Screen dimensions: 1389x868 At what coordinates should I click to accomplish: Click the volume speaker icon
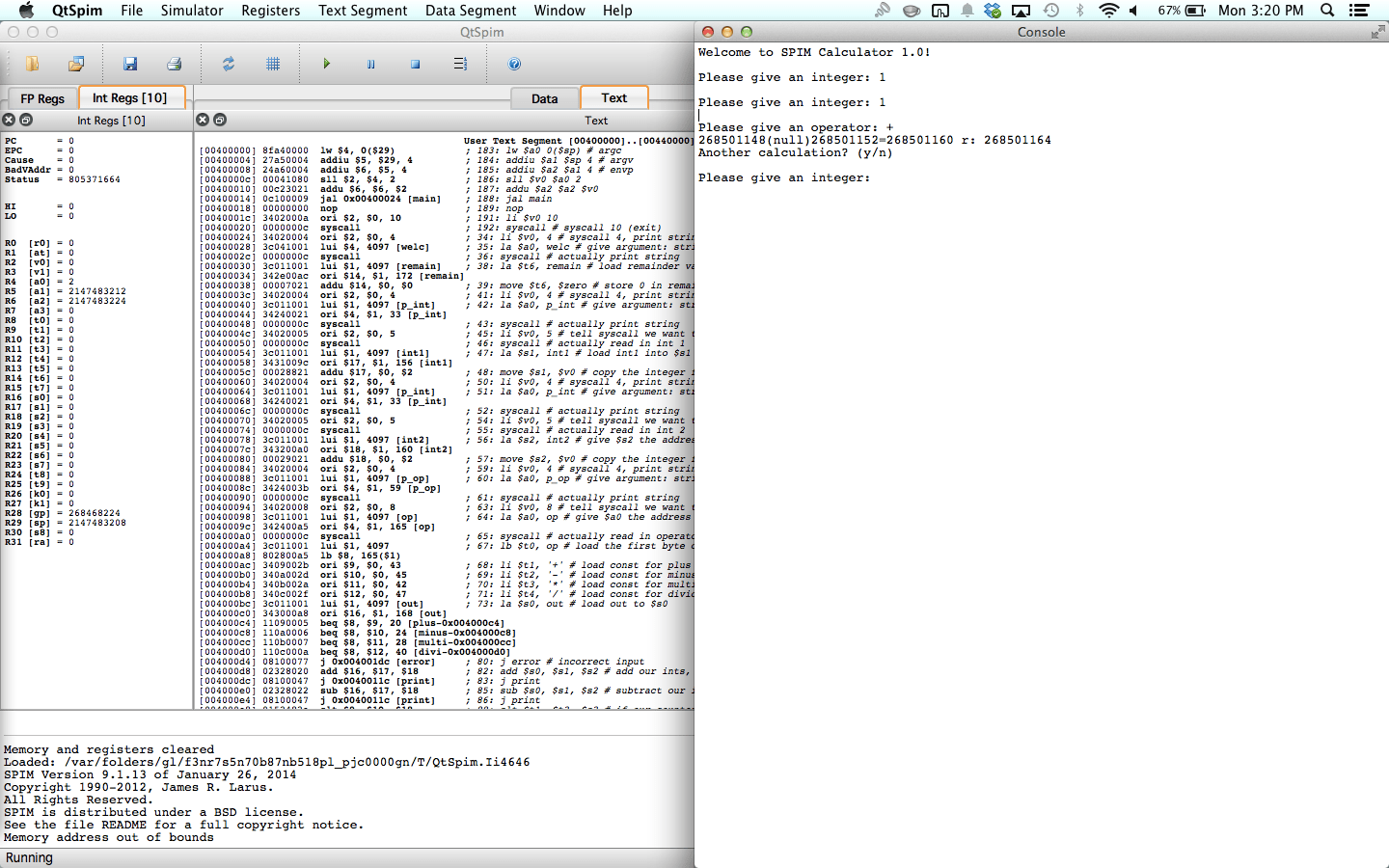(x=1133, y=11)
